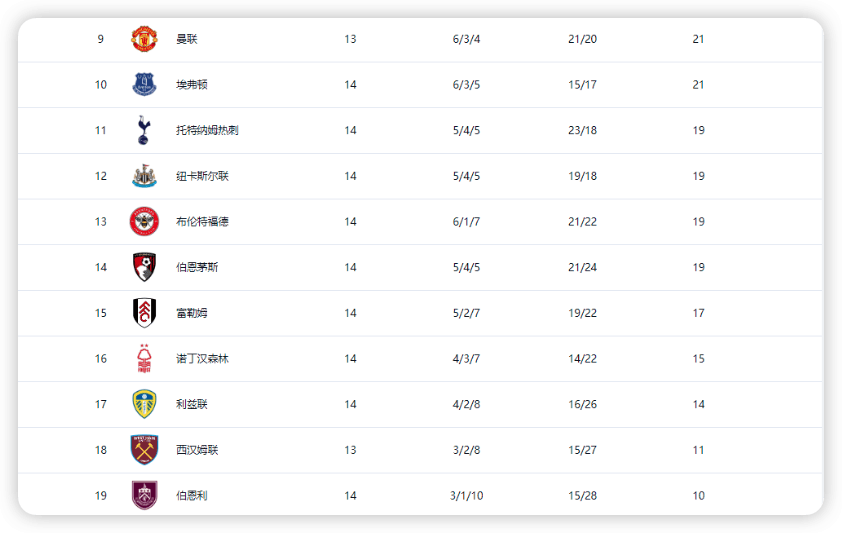The width and height of the screenshot is (842, 533).
Task: Click the Bournemouth crest in row 14
Action: 144,267
